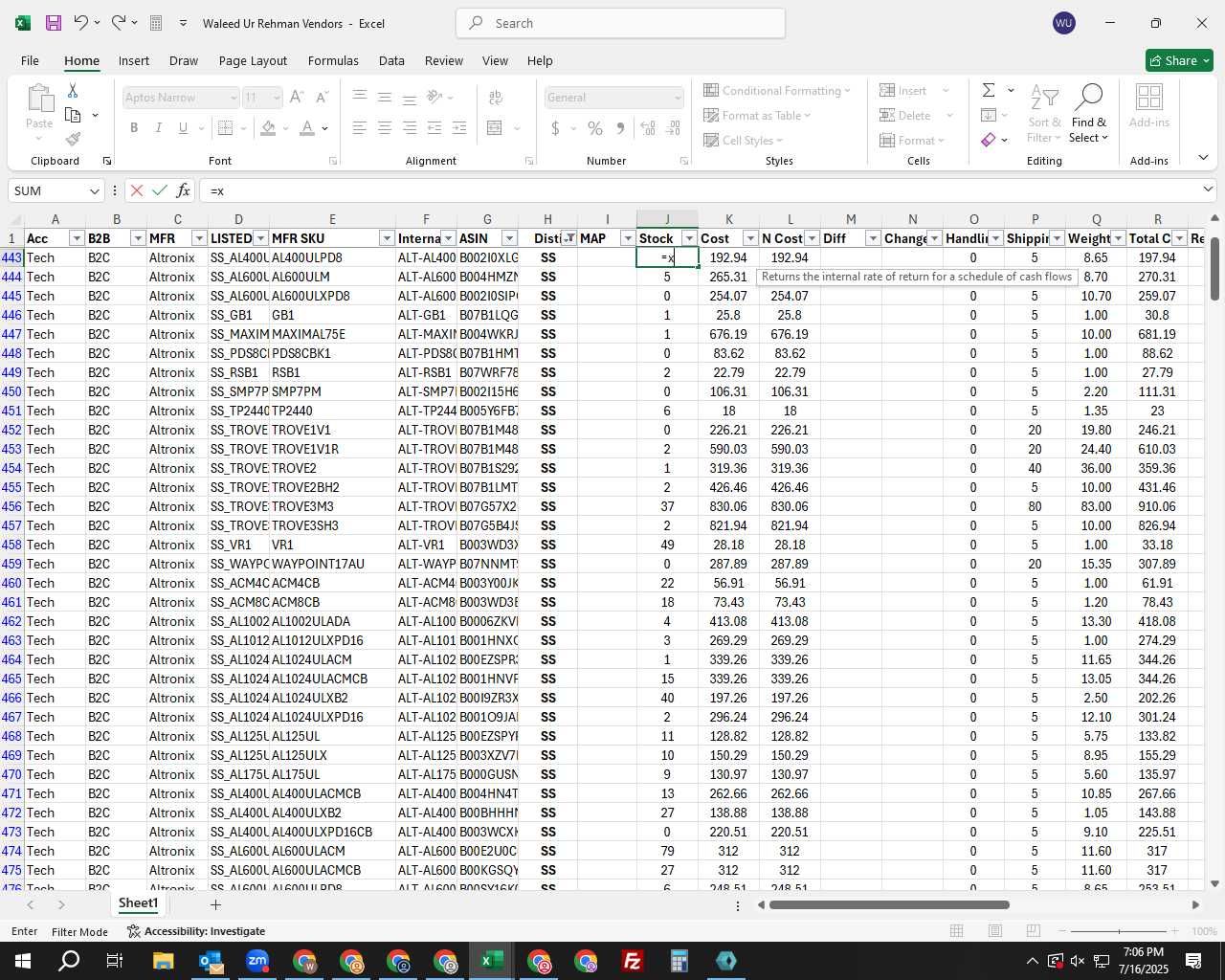Click Normal view icon in status bar
1225x980 pixels.
click(x=956, y=931)
